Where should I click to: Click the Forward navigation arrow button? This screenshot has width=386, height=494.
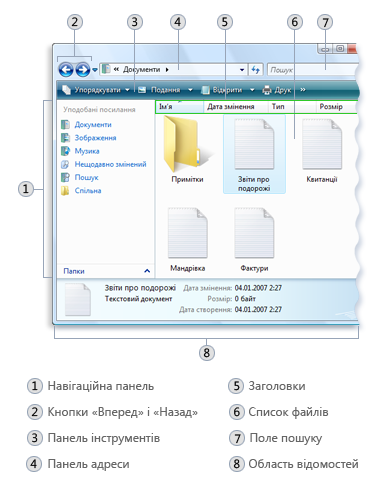(x=83, y=70)
